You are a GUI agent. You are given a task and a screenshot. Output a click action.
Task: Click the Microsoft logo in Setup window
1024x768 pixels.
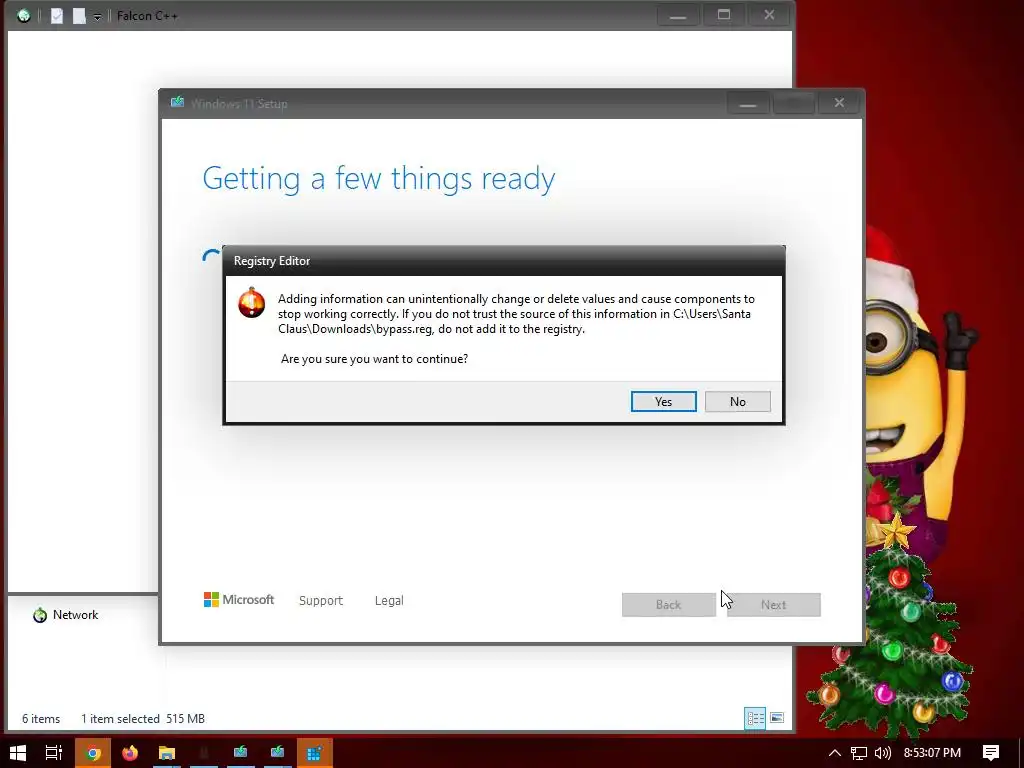239,600
